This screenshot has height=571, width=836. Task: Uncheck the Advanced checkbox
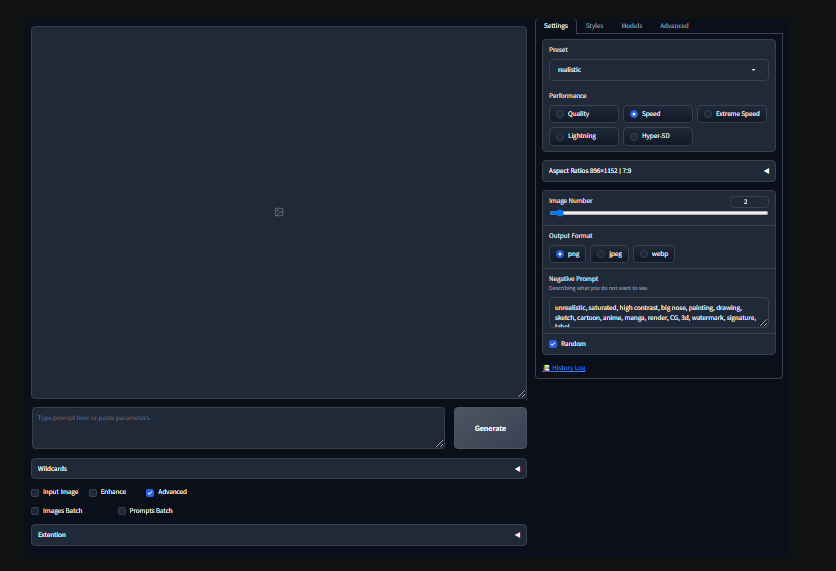(150, 493)
